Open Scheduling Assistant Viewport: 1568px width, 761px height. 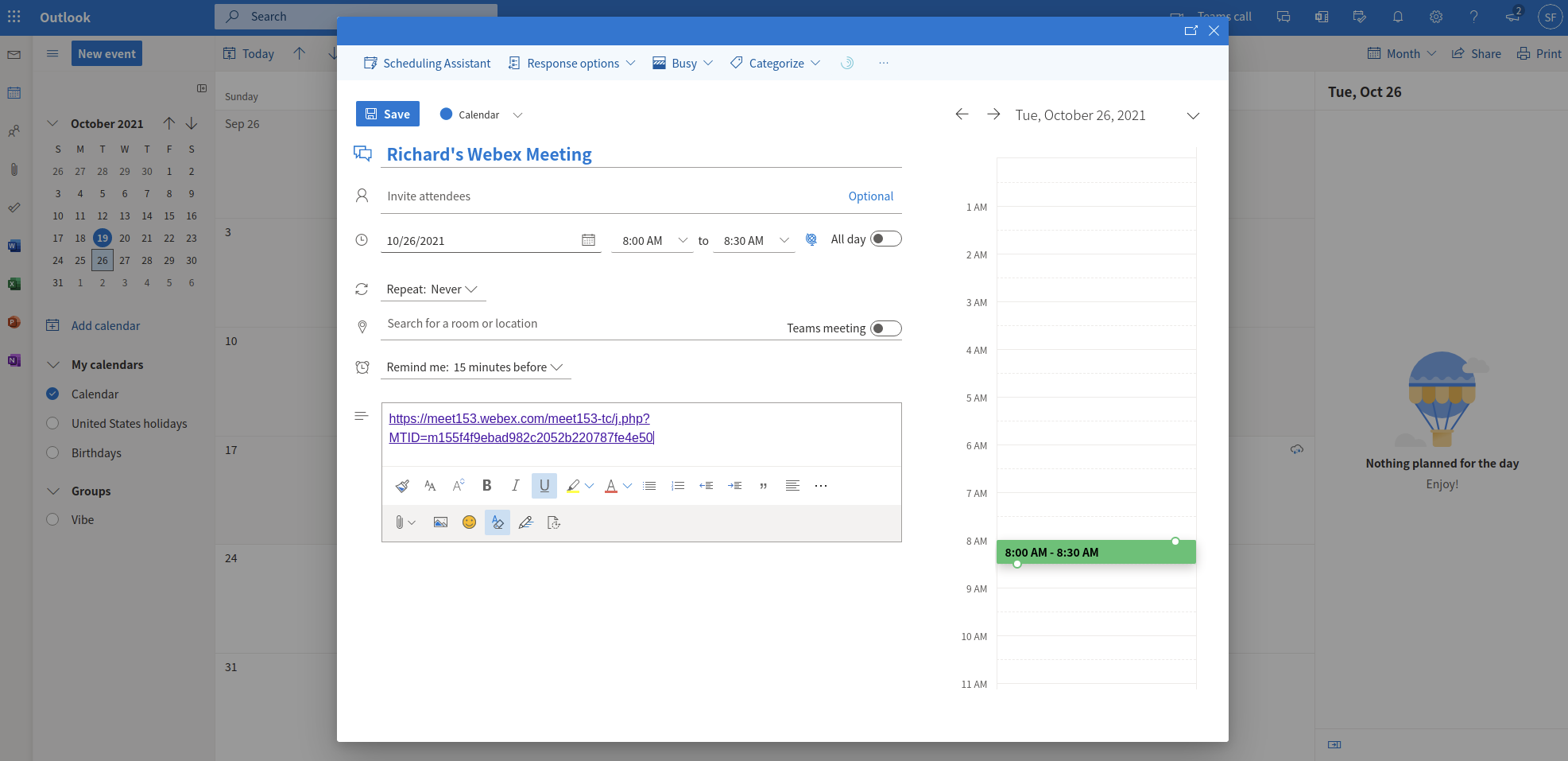click(428, 64)
